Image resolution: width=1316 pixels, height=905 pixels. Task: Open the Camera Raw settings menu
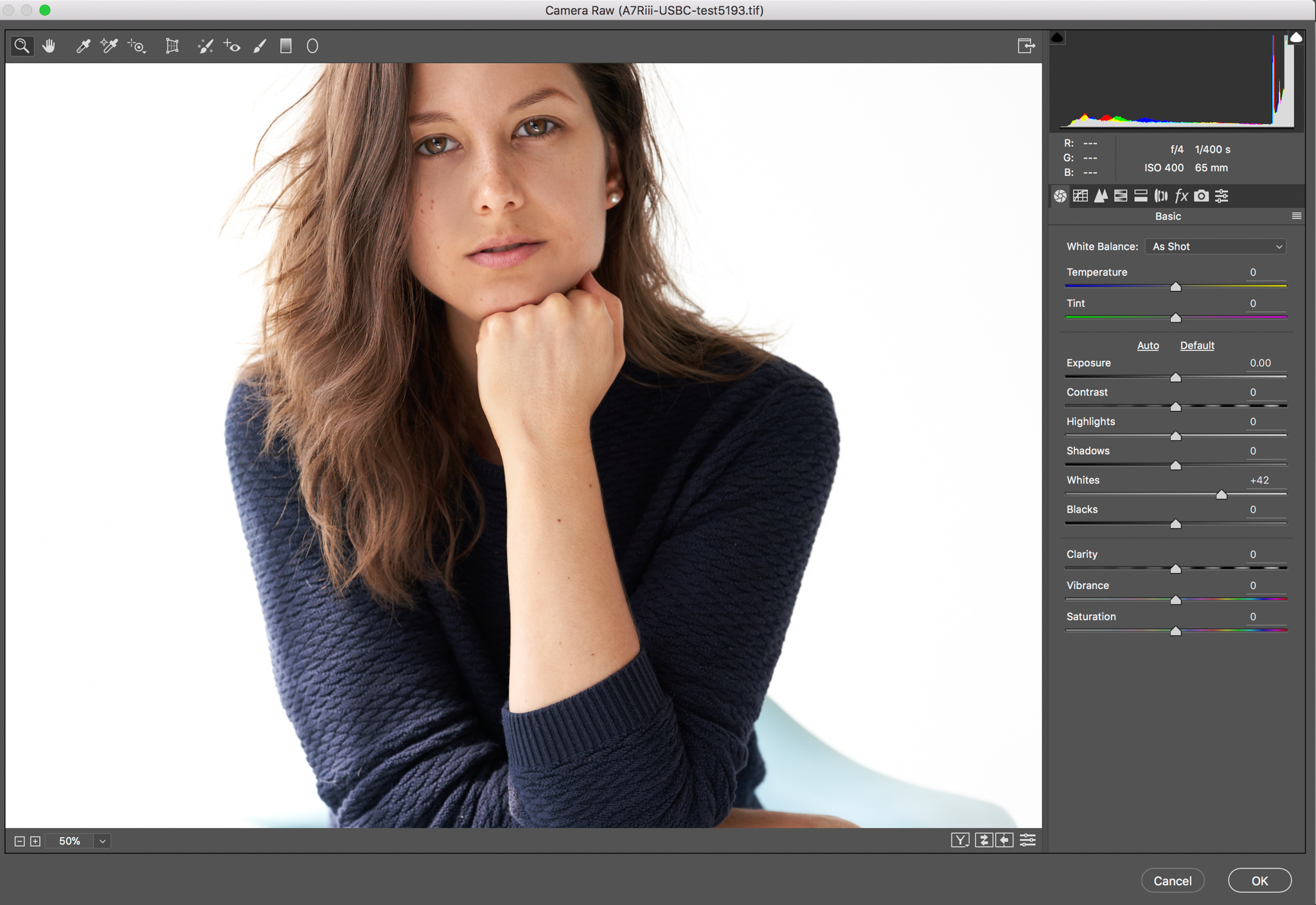click(1296, 216)
